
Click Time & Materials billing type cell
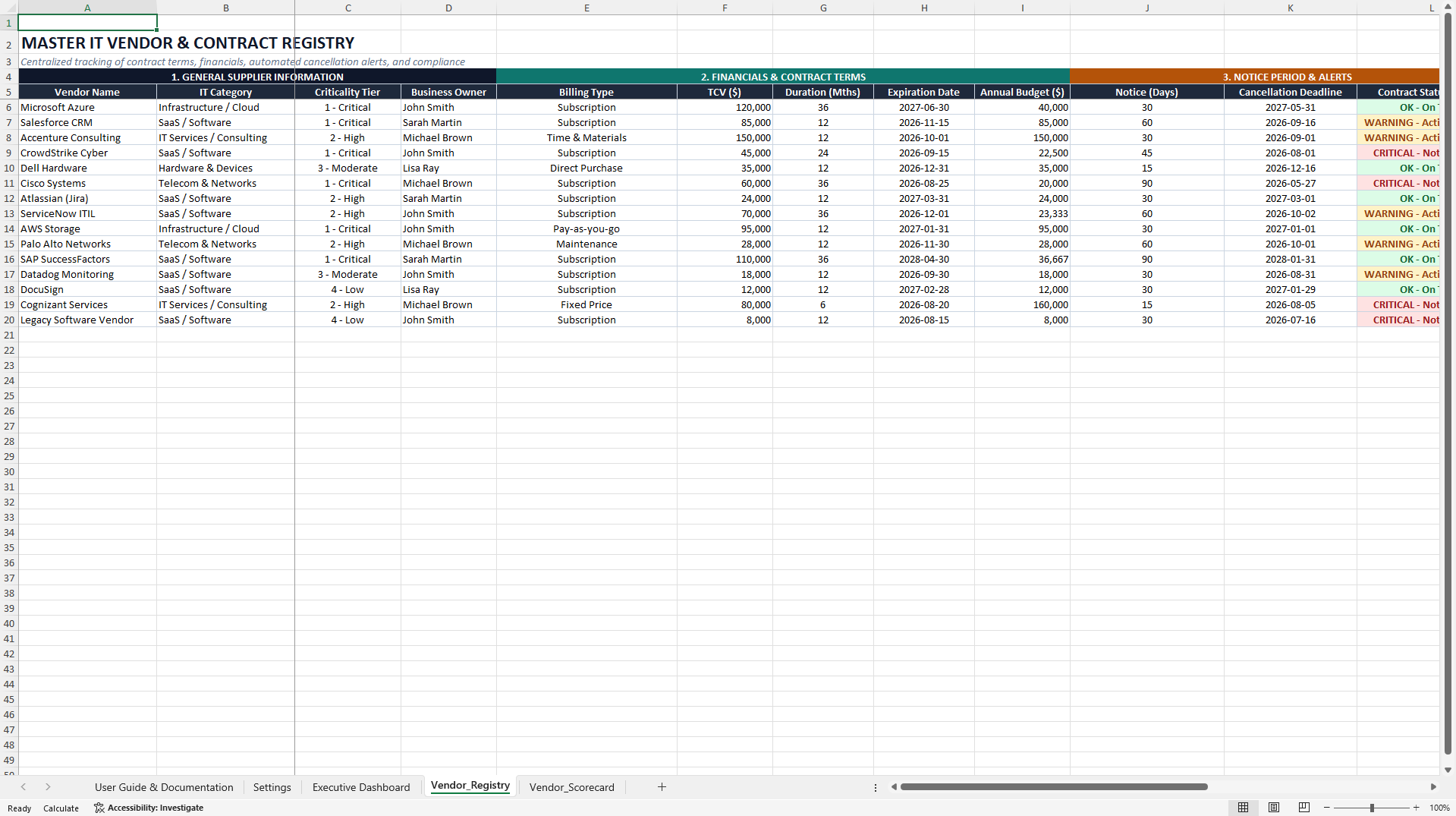click(x=586, y=137)
